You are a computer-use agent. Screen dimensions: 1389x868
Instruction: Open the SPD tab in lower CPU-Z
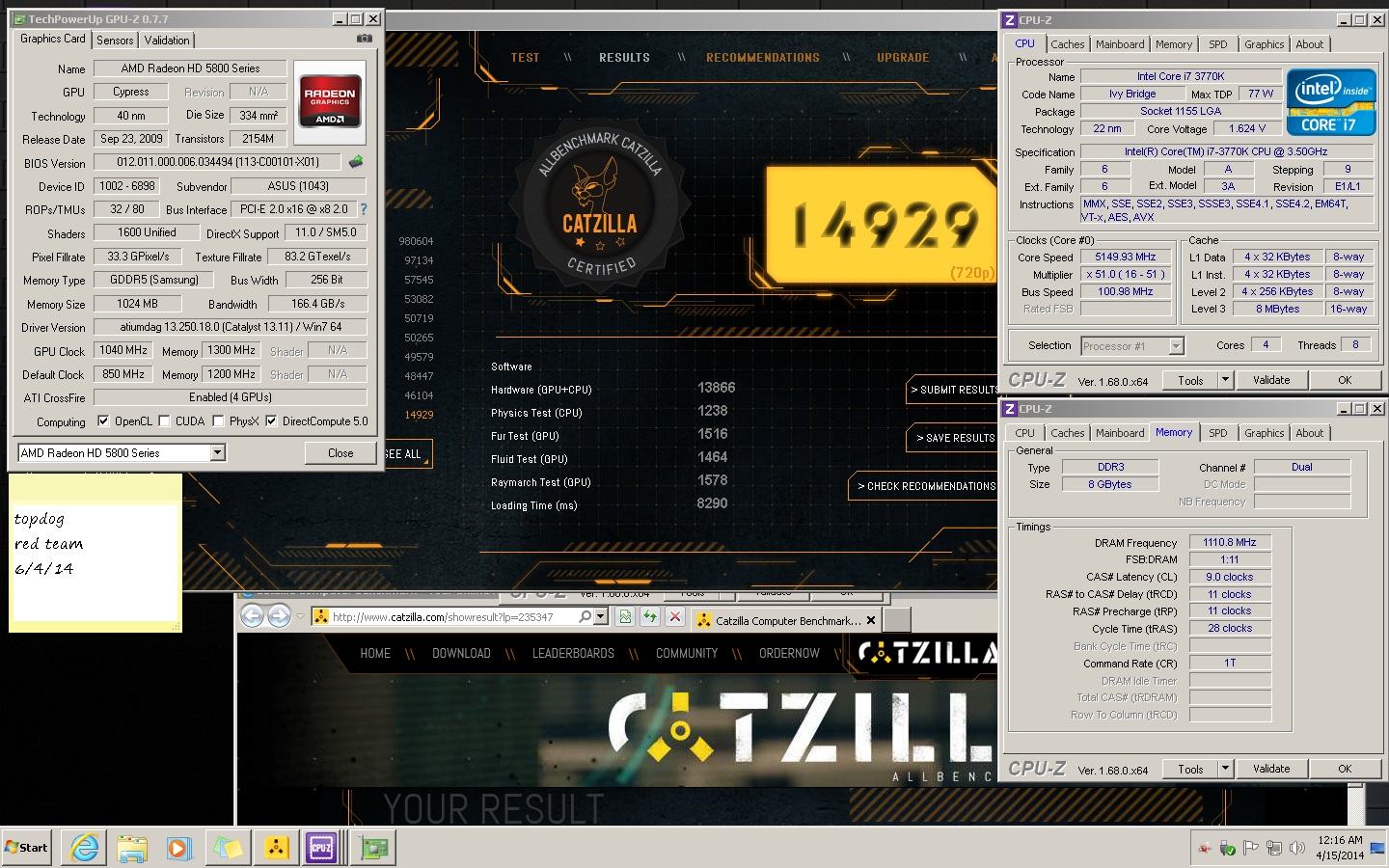pyautogui.click(x=1218, y=433)
